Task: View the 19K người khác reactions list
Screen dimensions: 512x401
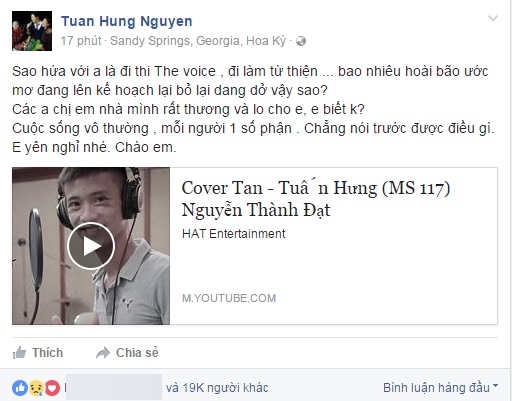Action: point(217,388)
